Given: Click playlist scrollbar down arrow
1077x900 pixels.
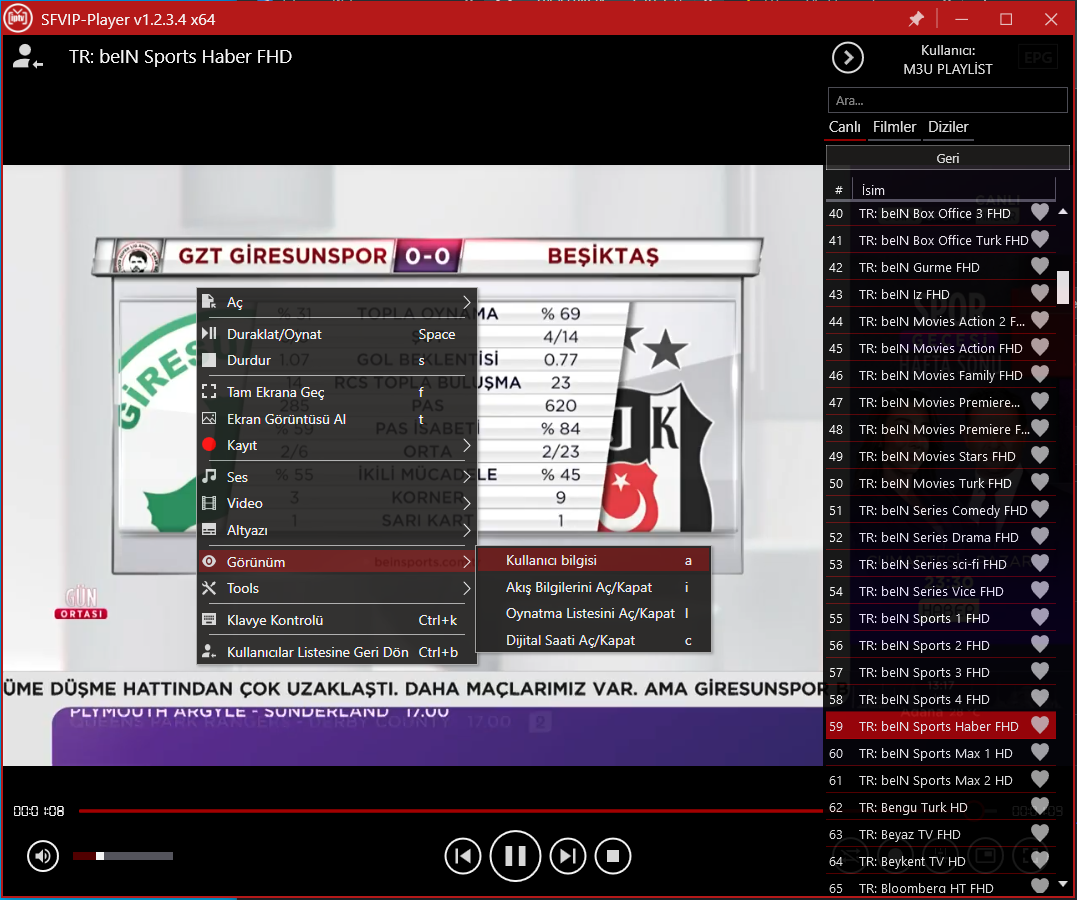Looking at the screenshot, I should point(1063,884).
